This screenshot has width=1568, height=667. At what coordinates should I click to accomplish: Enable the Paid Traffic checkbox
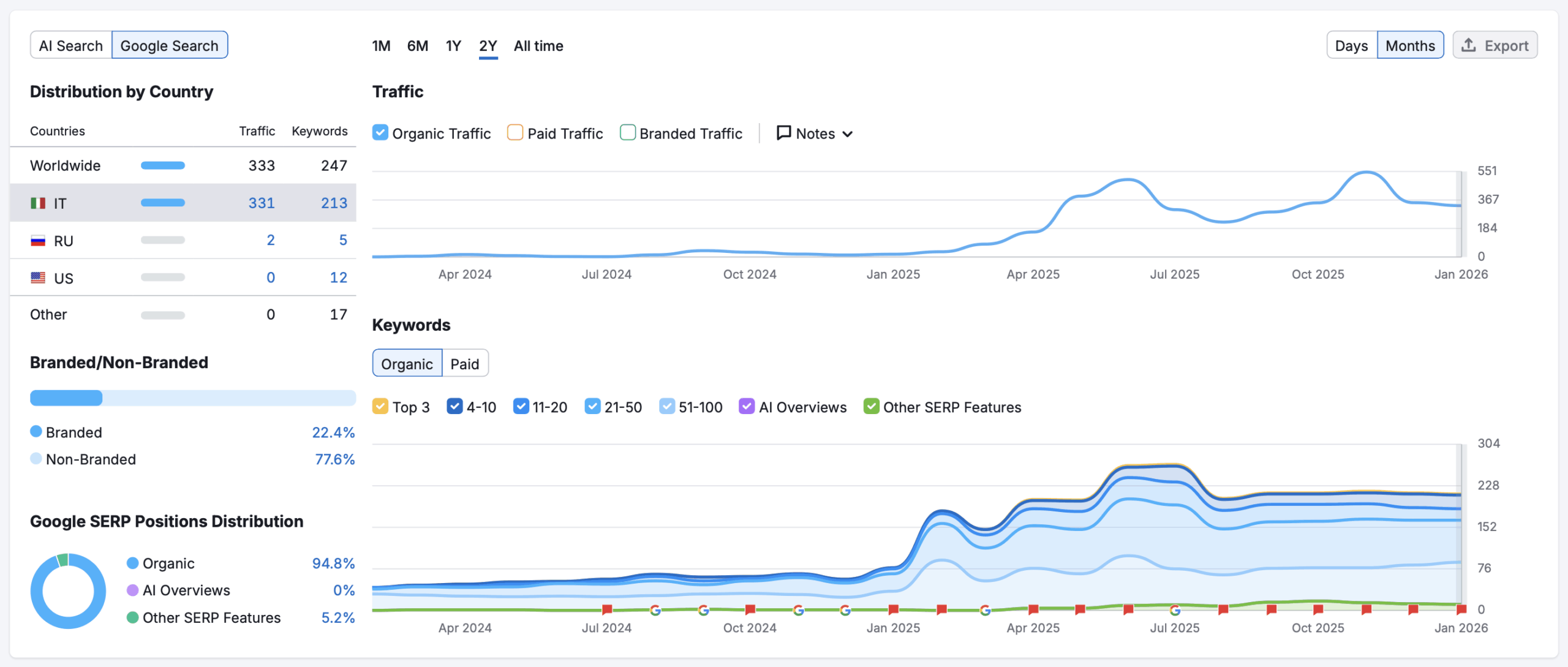[x=515, y=133]
